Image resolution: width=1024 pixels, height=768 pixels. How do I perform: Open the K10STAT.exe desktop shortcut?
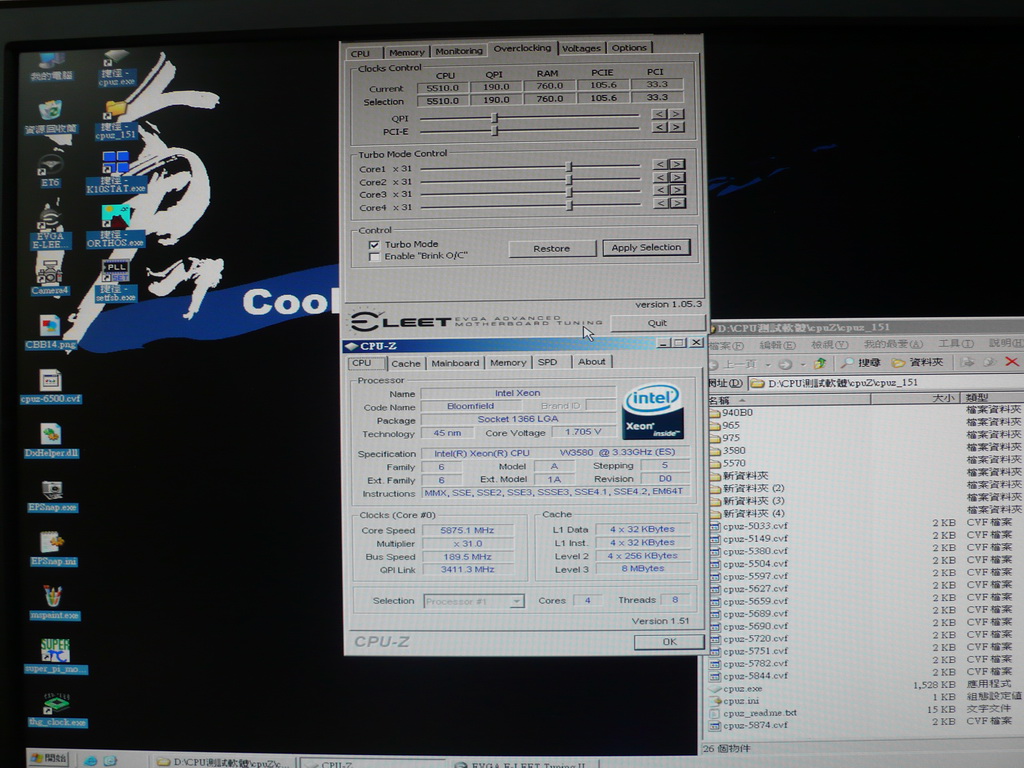pos(116,172)
